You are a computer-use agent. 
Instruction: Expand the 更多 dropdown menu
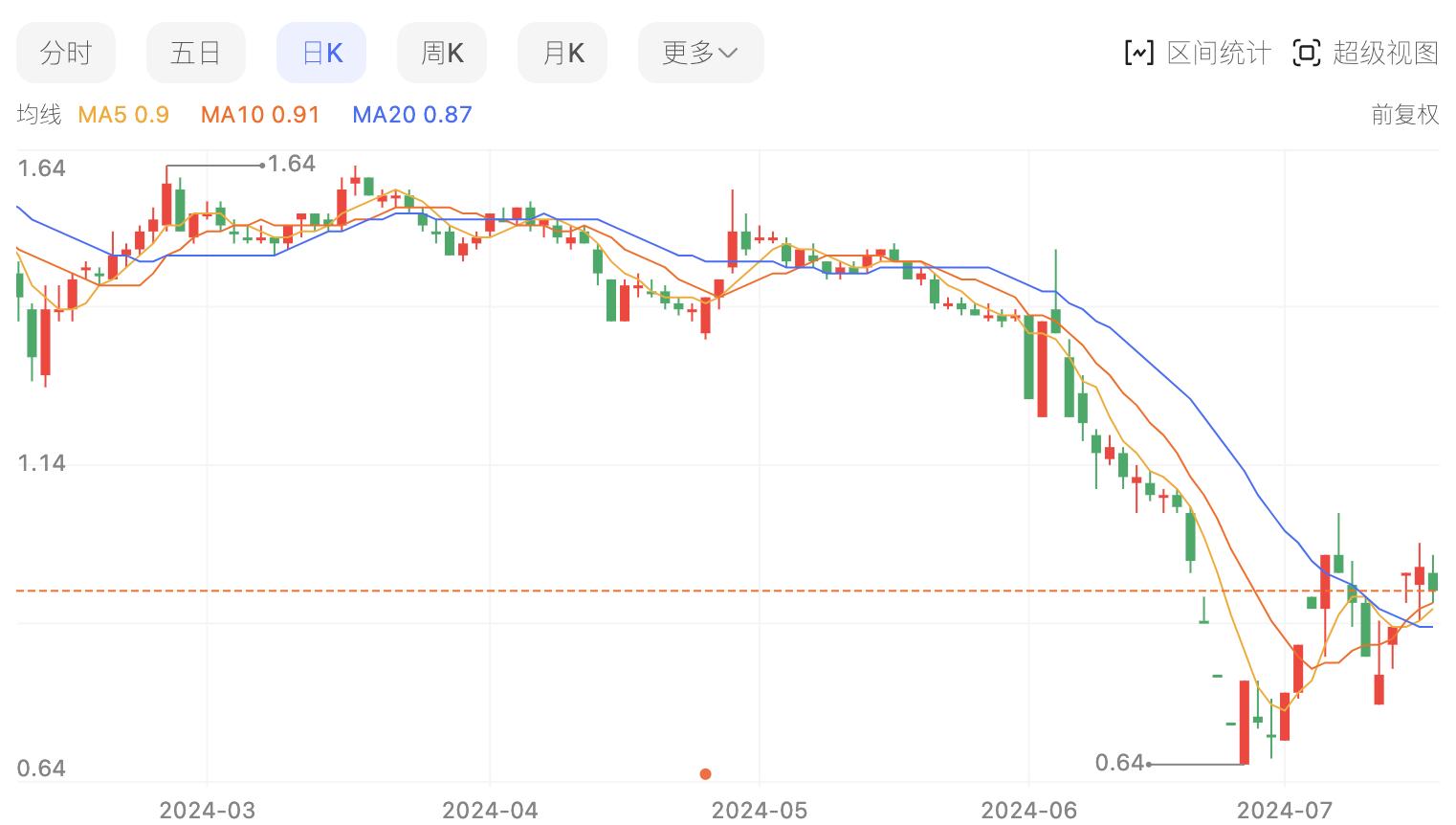[700, 53]
